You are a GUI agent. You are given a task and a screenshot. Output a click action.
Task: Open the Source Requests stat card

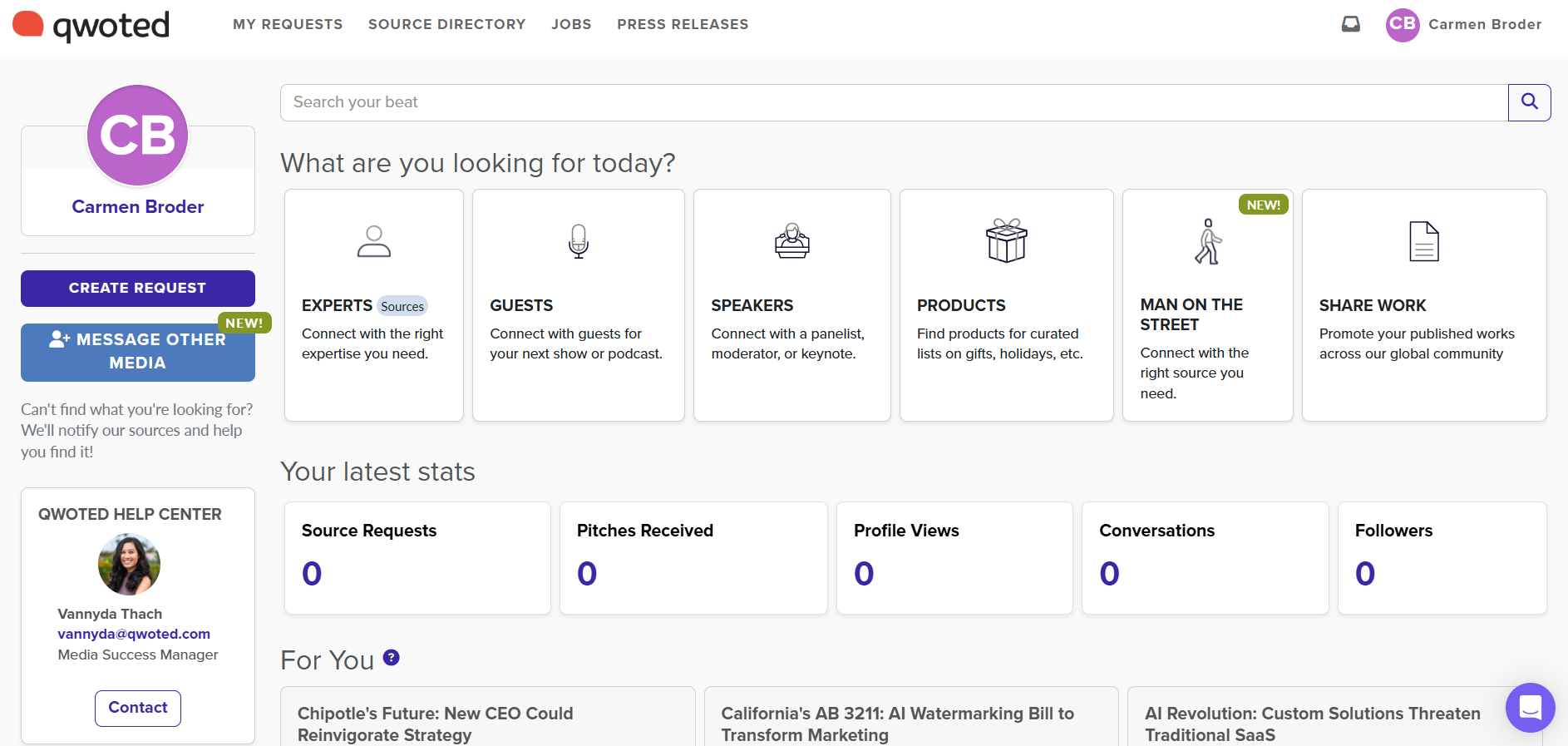[417, 558]
